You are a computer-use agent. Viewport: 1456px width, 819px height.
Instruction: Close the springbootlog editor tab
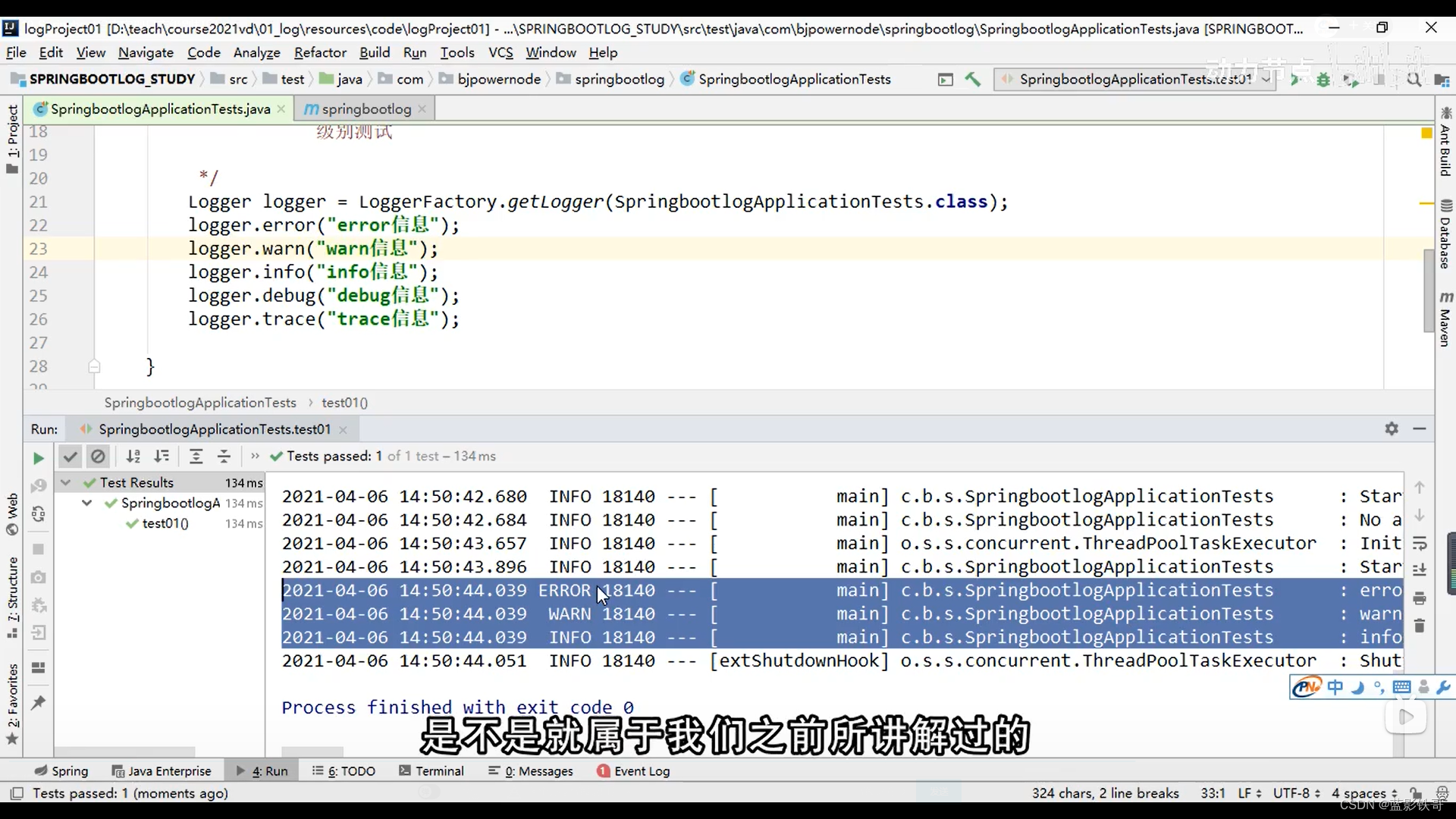422,109
